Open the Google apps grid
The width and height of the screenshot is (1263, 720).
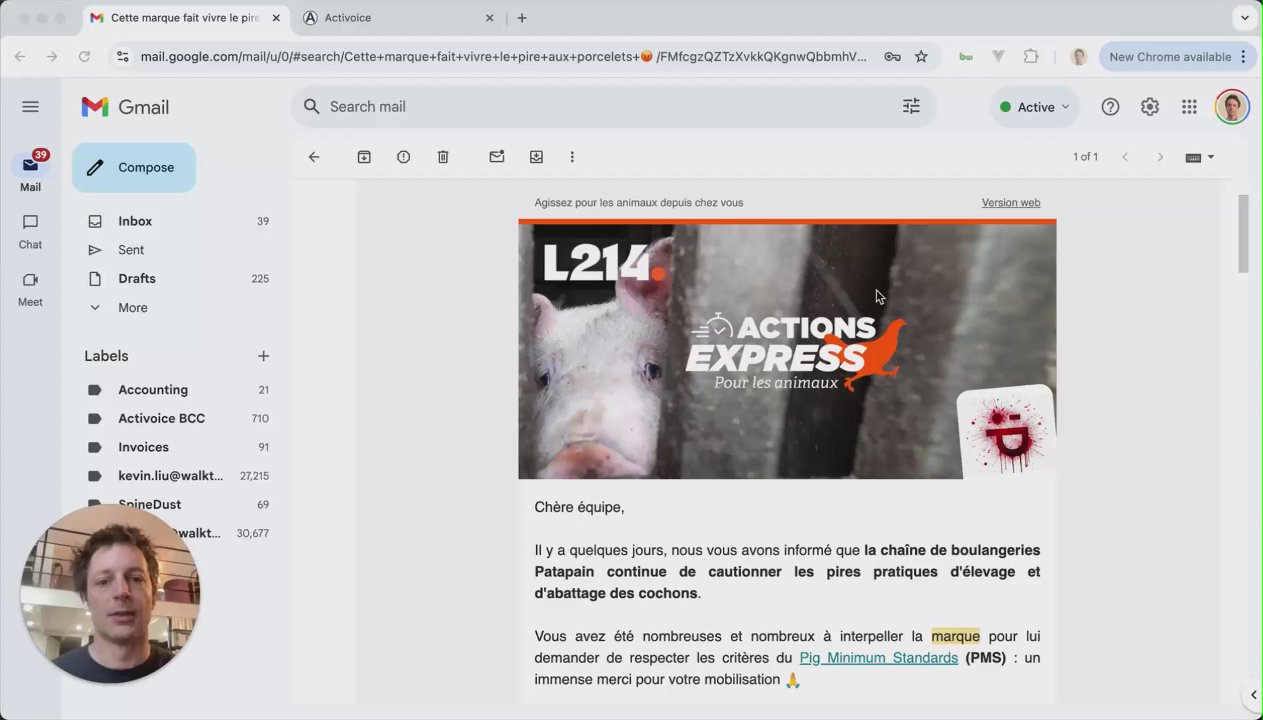coord(1189,107)
